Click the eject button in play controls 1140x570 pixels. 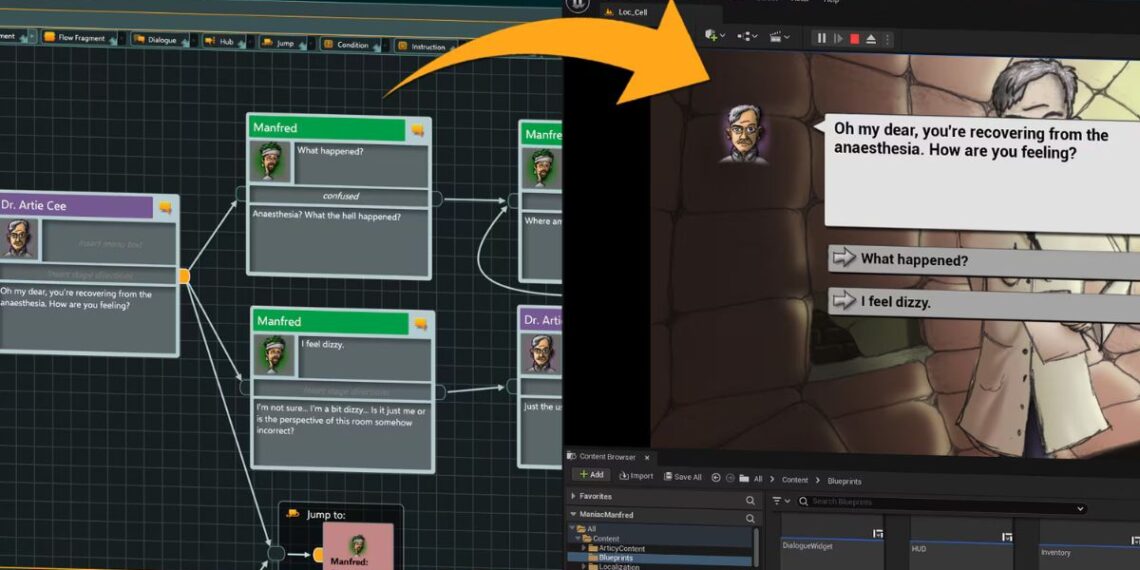click(x=870, y=38)
